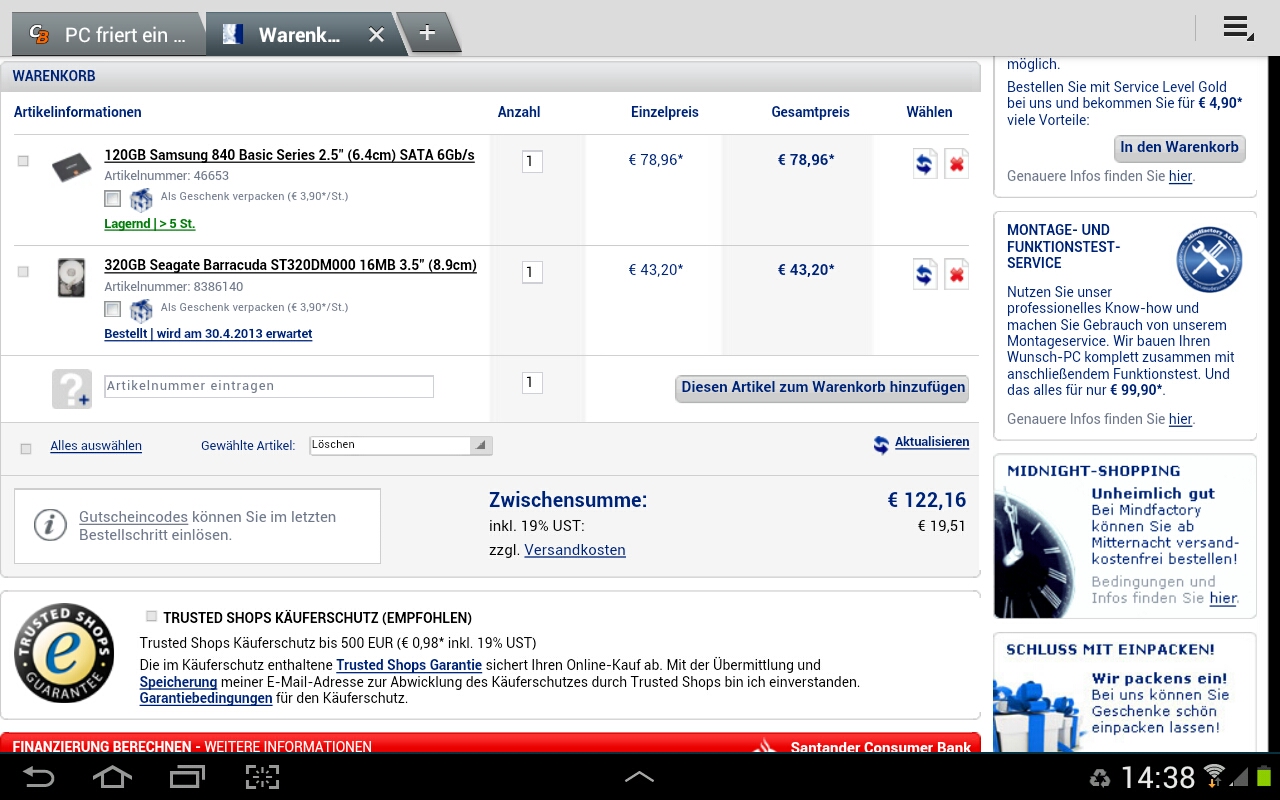The width and height of the screenshot is (1280, 800).
Task: Tap the 14:38 clock
Action: click(1157, 777)
